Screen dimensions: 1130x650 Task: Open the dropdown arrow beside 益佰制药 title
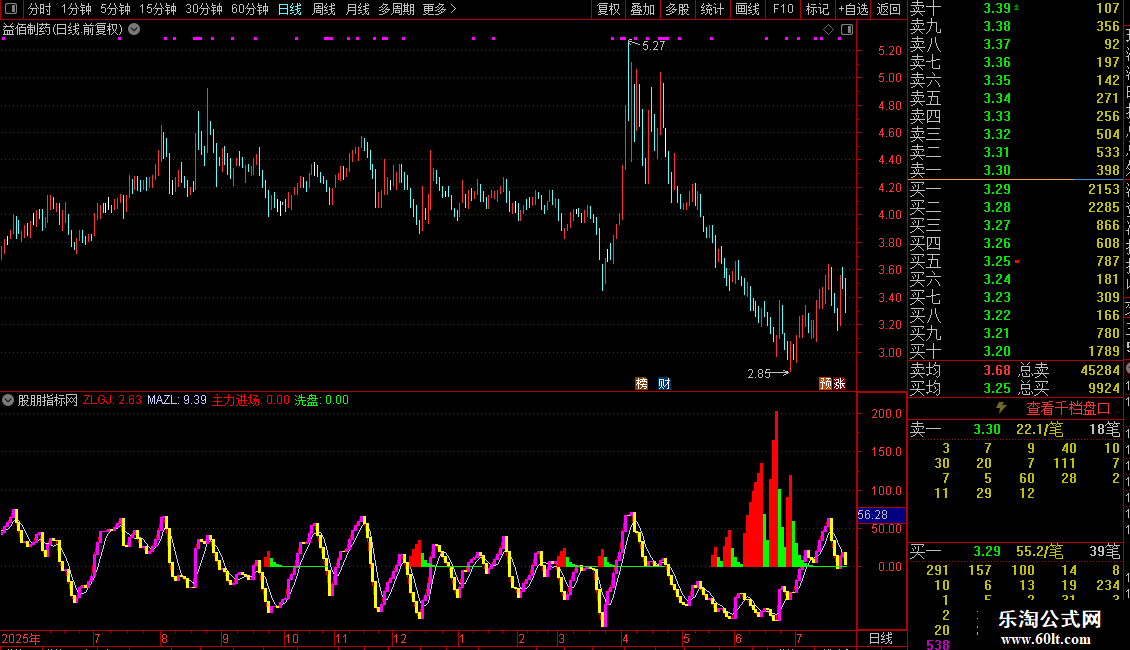[134, 29]
